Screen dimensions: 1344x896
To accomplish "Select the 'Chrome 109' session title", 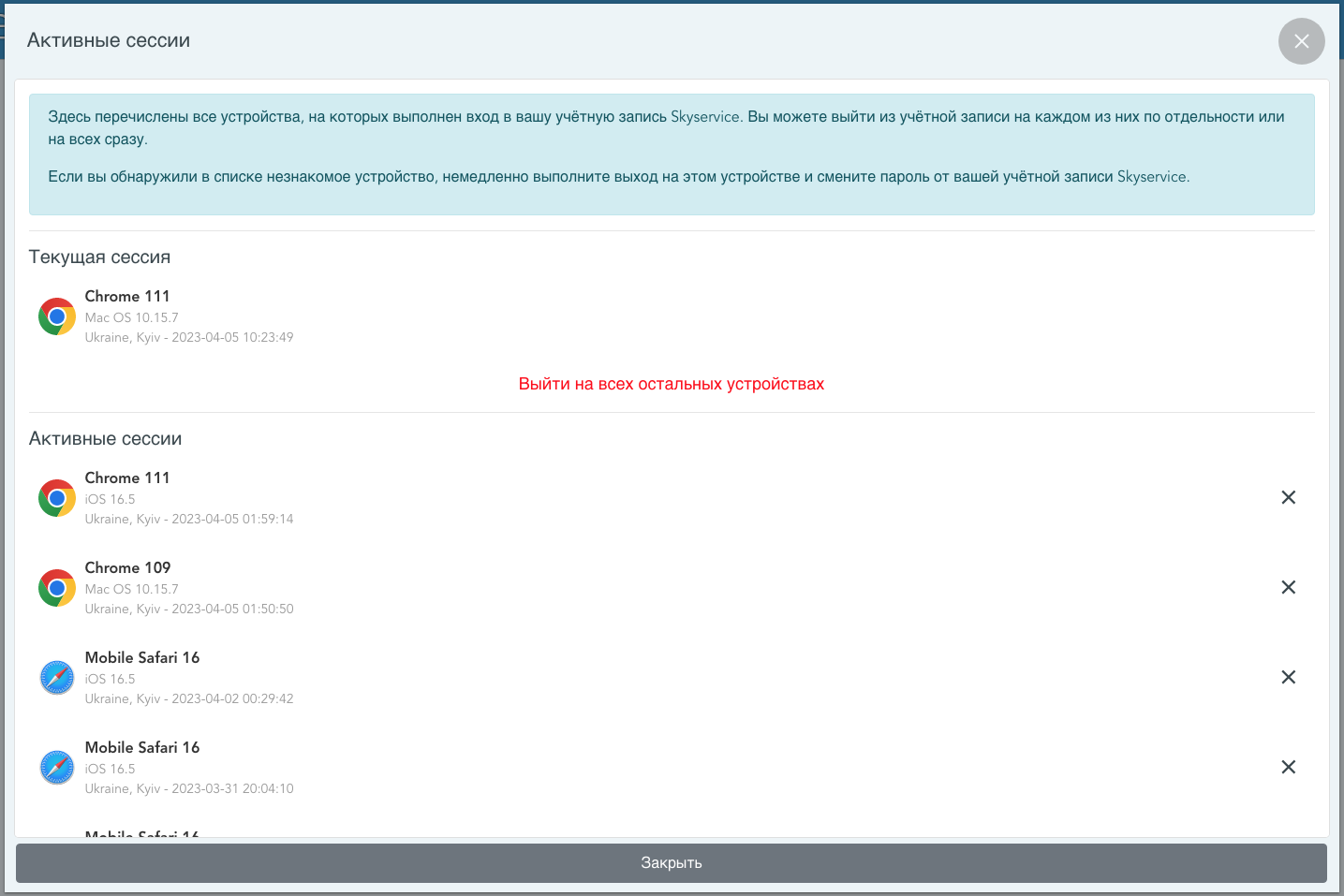I will (x=127, y=567).
